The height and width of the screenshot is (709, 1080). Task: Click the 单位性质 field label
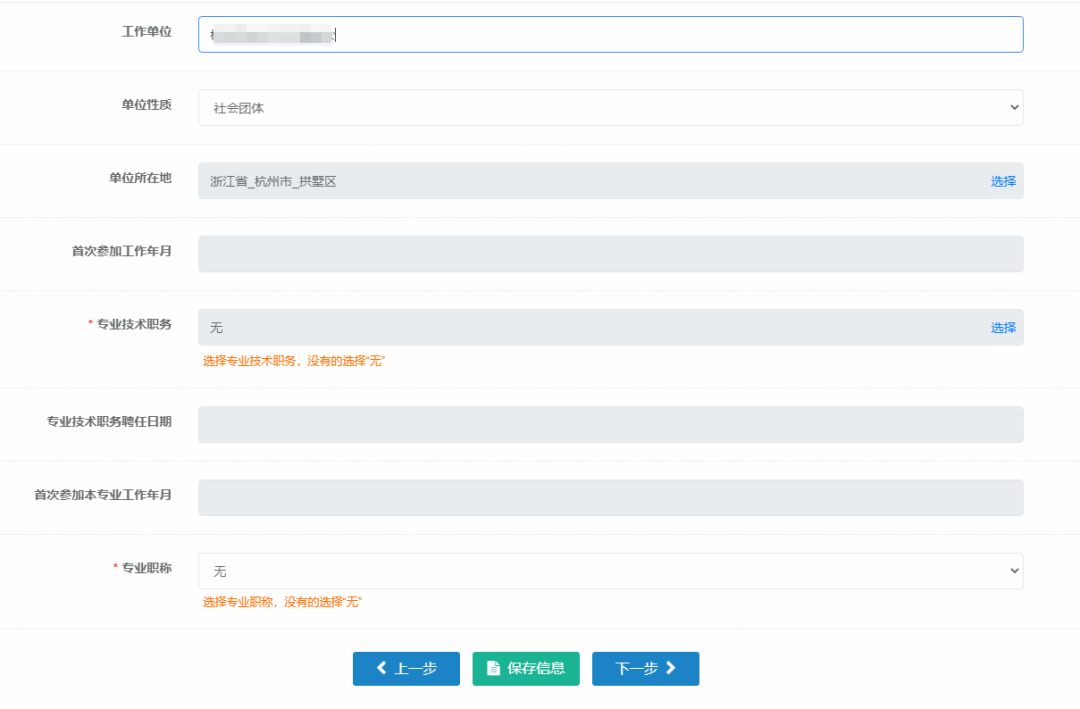(146, 105)
